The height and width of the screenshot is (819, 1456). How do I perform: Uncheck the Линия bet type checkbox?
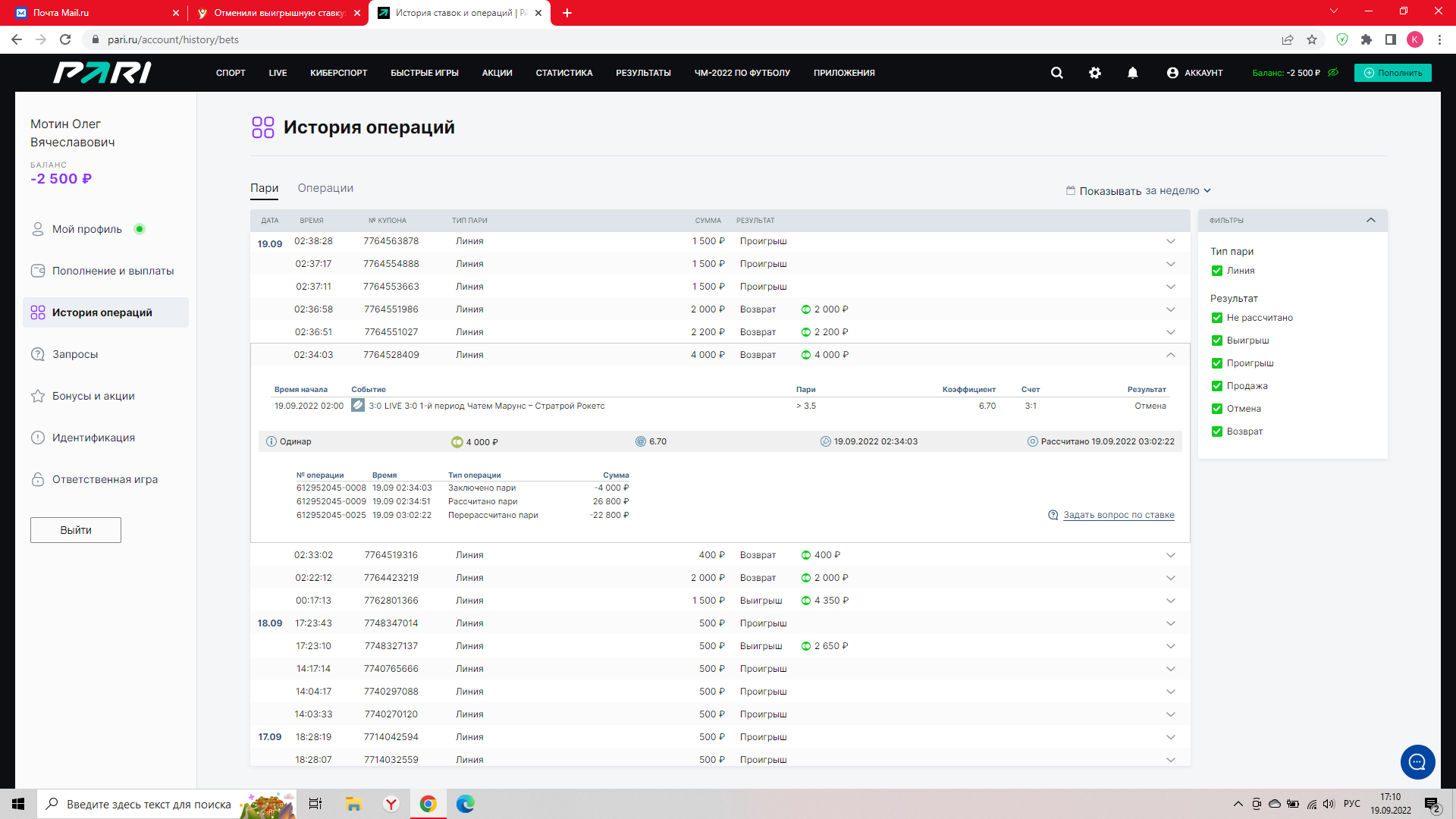(x=1217, y=271)
